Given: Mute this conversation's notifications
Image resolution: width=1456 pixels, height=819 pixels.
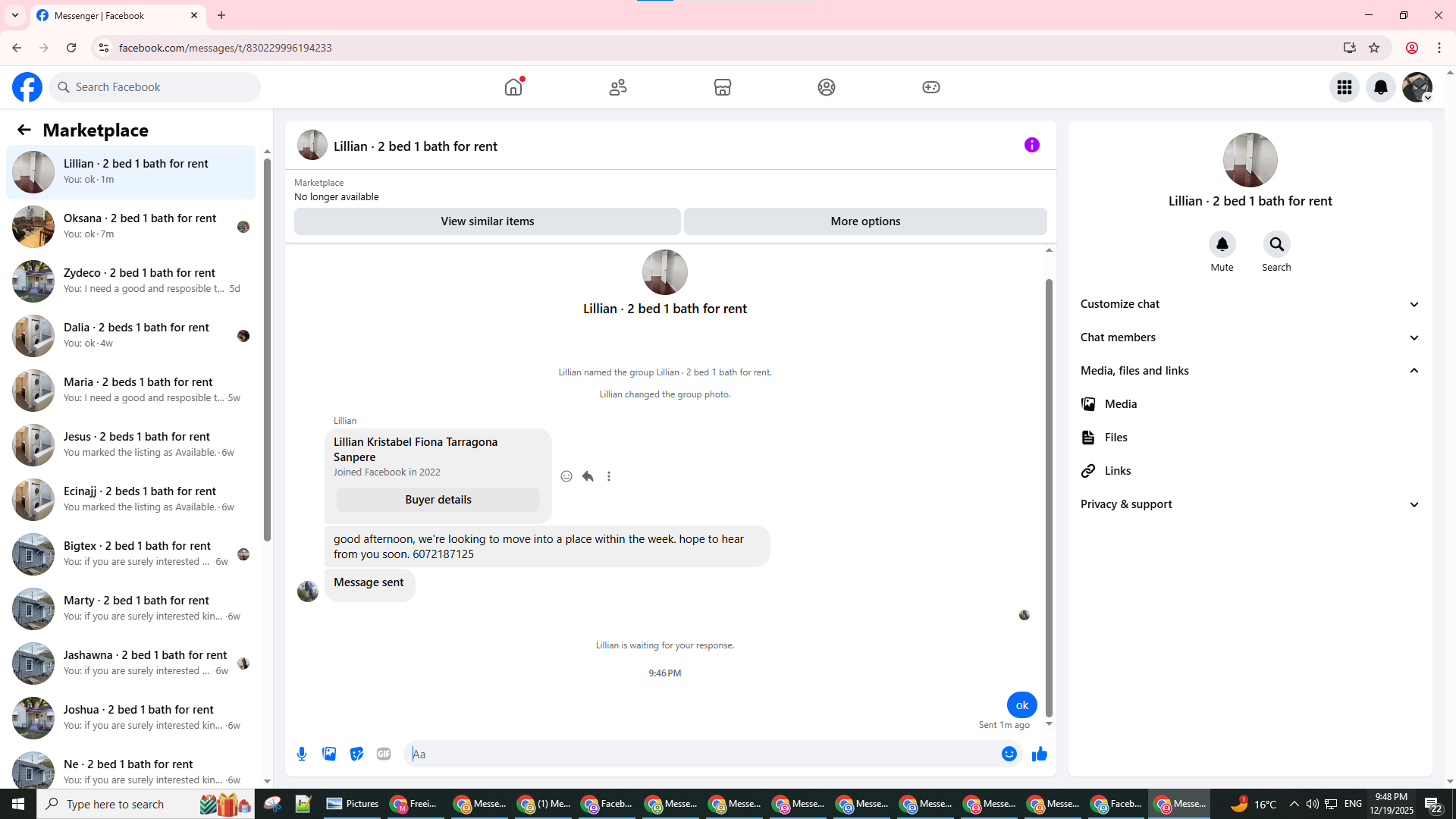Looking at the screenshot, I should [x=1222, y=245].
